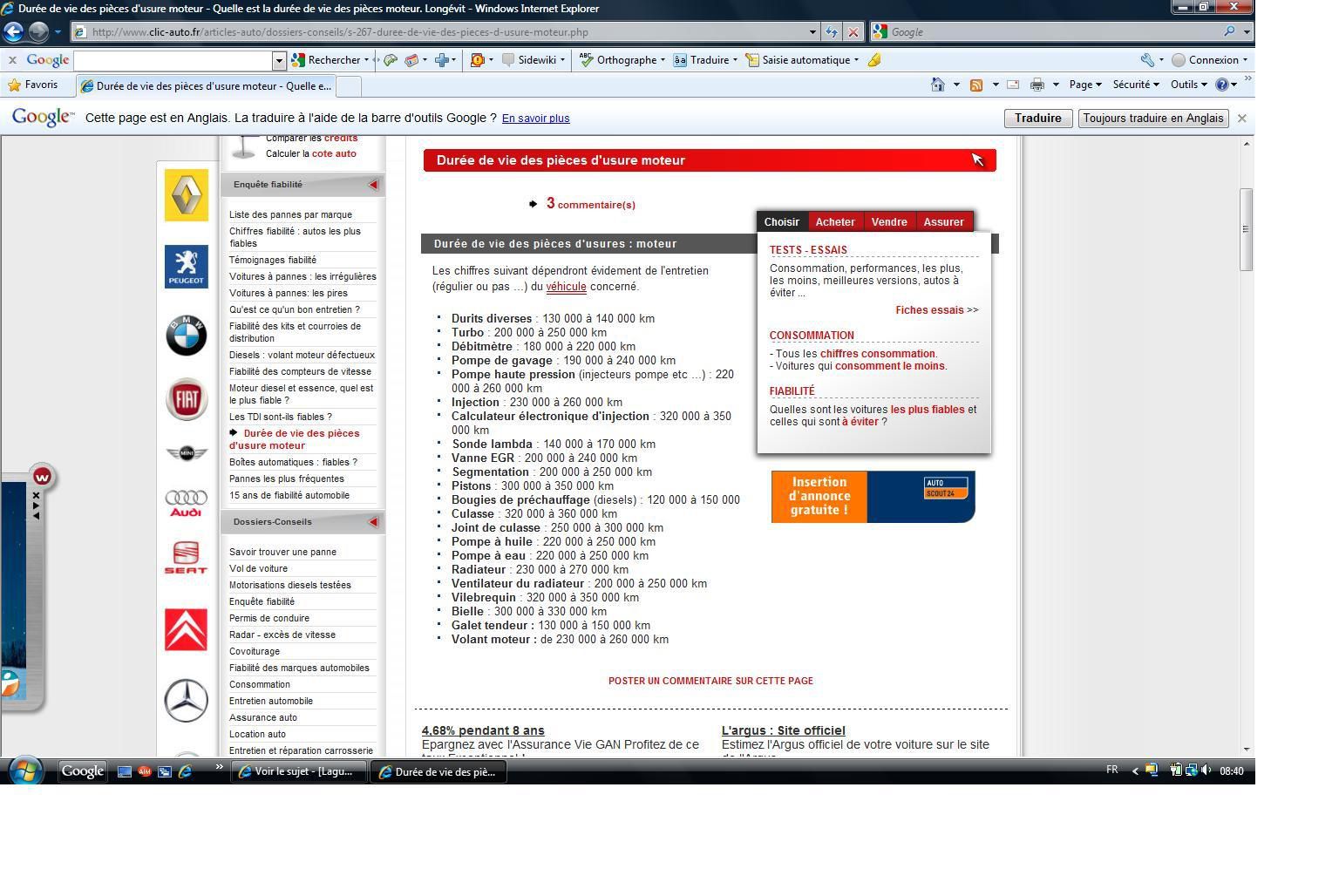1339x896 pixels.
Task: Click the Renault logo
Action: click(x=187, y=194)
